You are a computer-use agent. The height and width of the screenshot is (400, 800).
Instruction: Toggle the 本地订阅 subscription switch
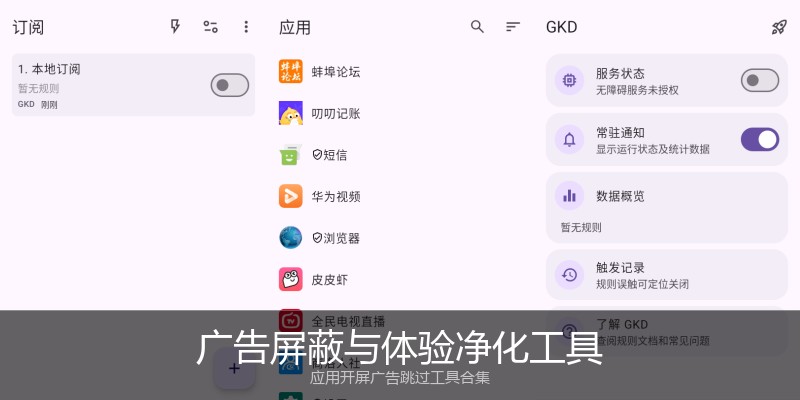[x=230, y=85]
